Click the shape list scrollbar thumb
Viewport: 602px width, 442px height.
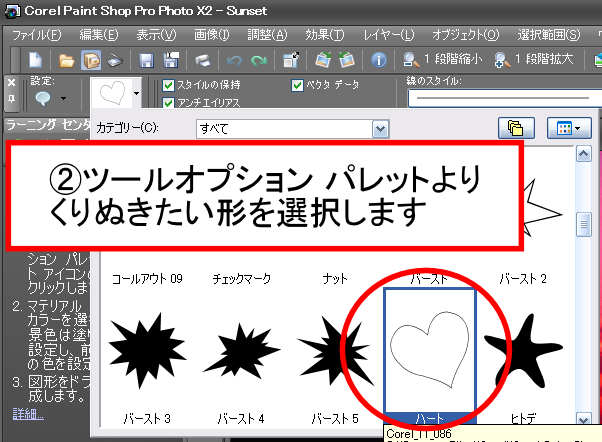tap(584, 224)
